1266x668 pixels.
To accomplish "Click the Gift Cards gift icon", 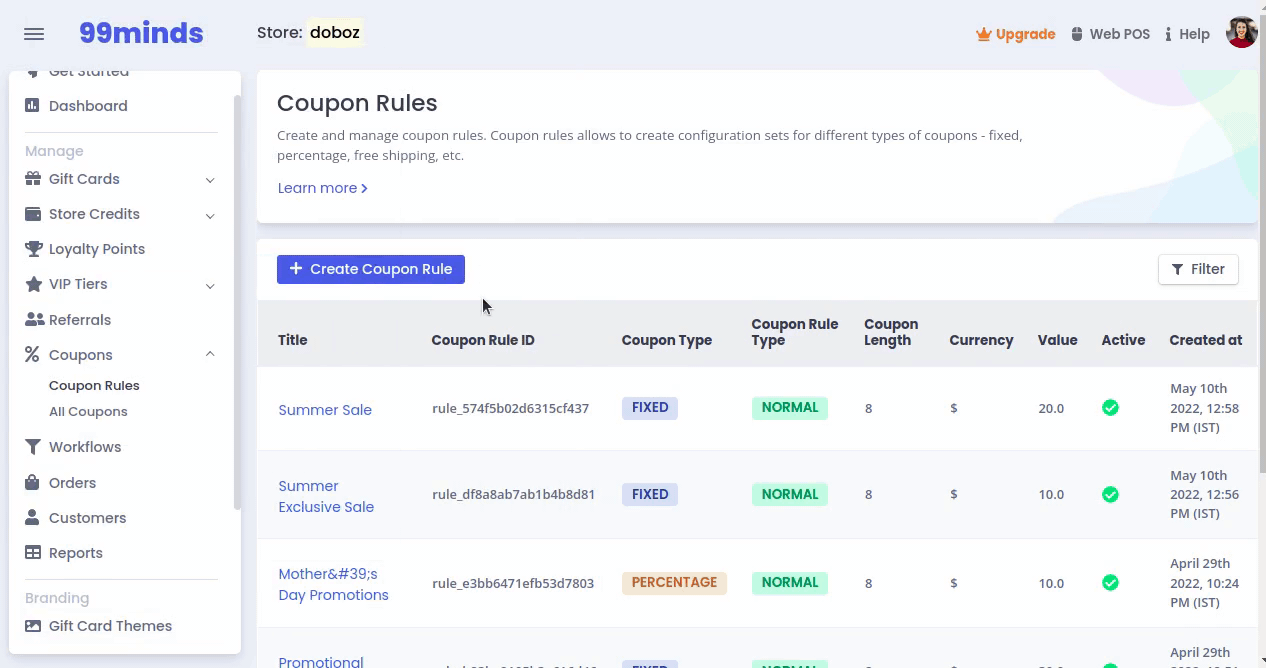I will (33, 179).
